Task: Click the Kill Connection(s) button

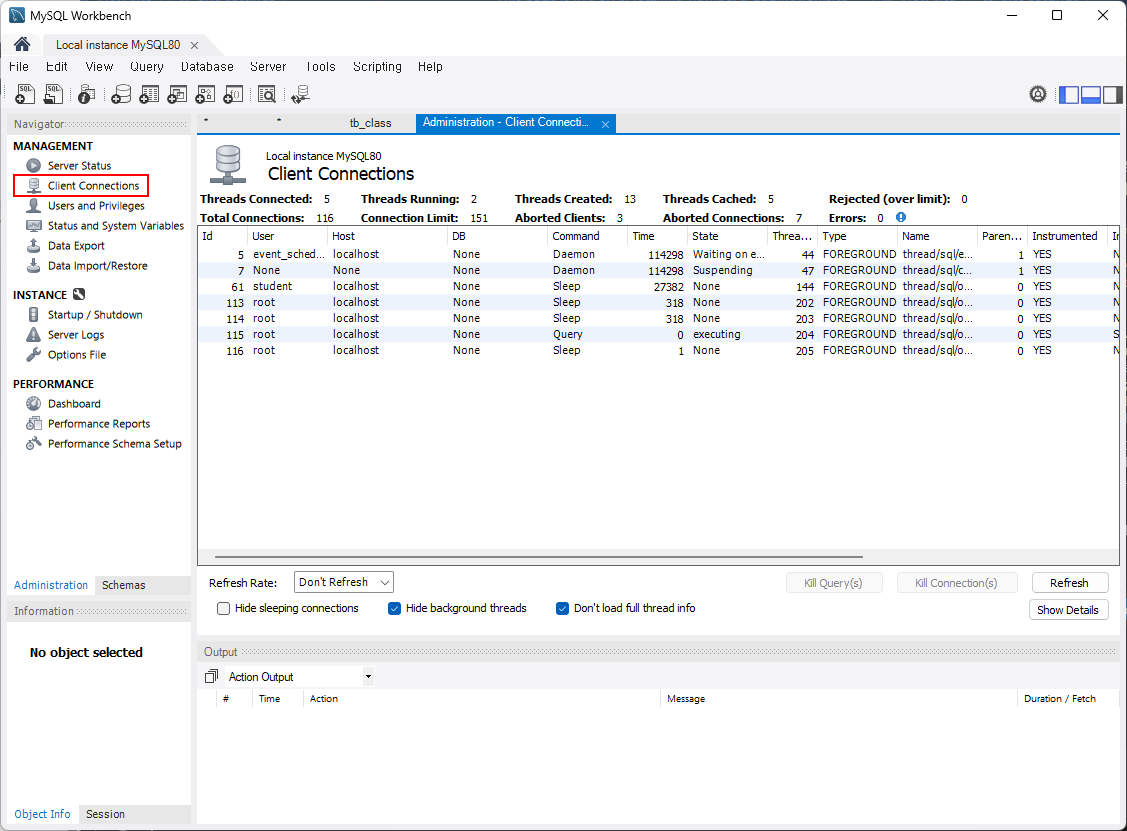Action: coord(957,583)
